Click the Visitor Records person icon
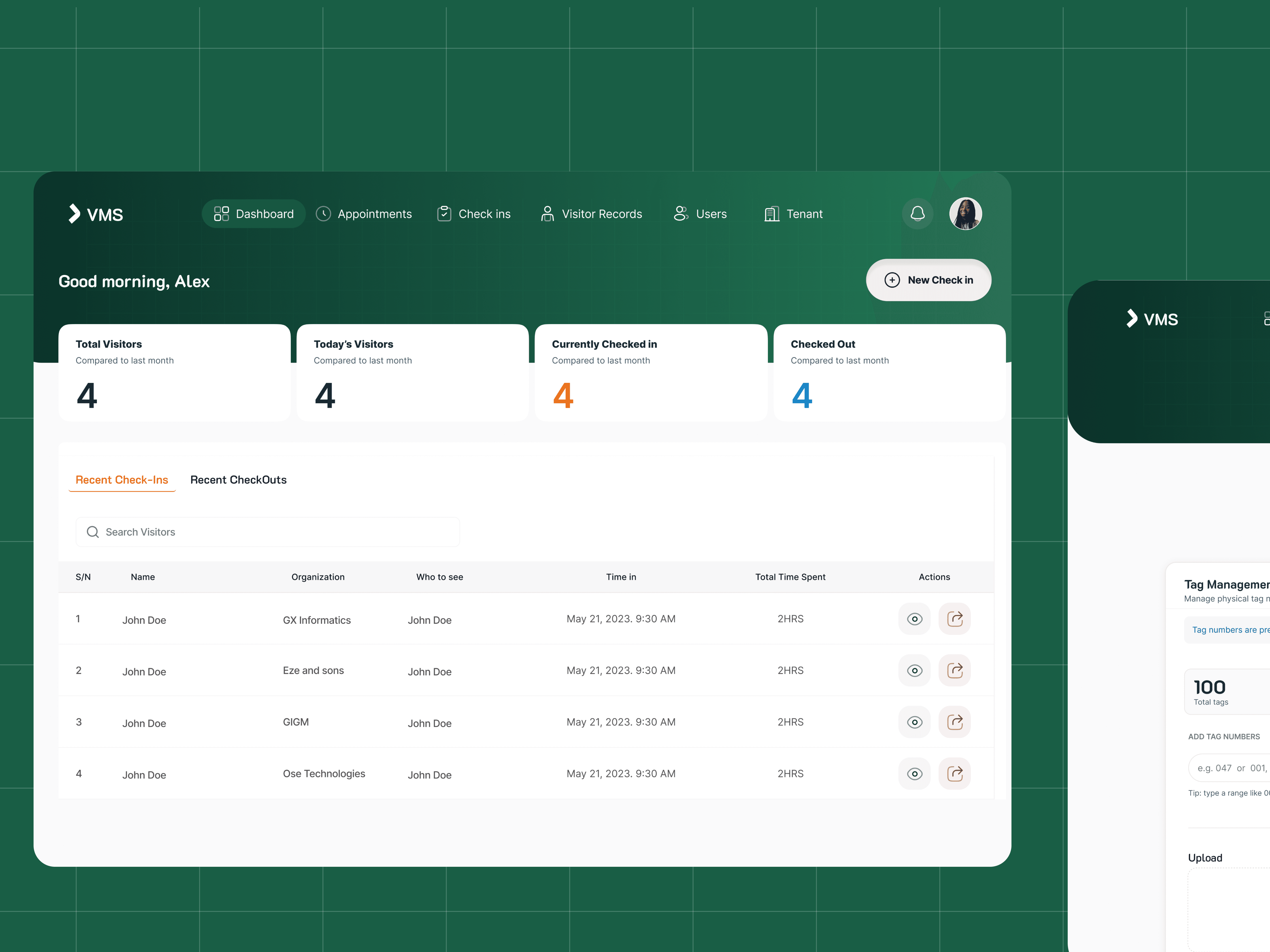The width and height of the screenshot is (1270, 952). point(547,214)
